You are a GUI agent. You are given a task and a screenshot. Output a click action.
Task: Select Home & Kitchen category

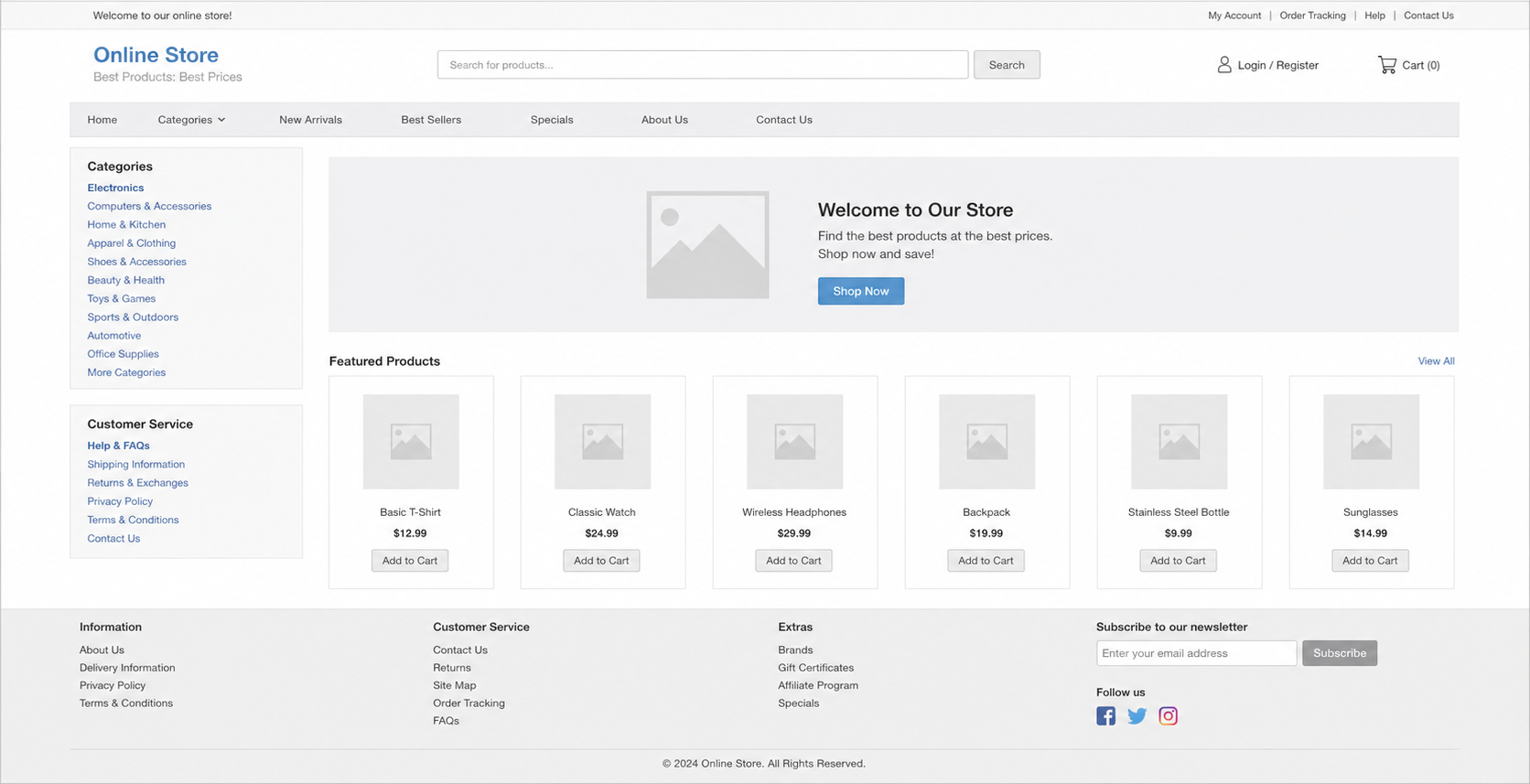point(126,224)
